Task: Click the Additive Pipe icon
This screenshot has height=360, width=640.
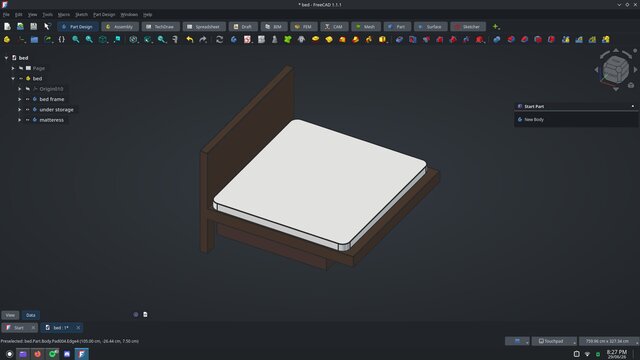Action: [356, 40]
